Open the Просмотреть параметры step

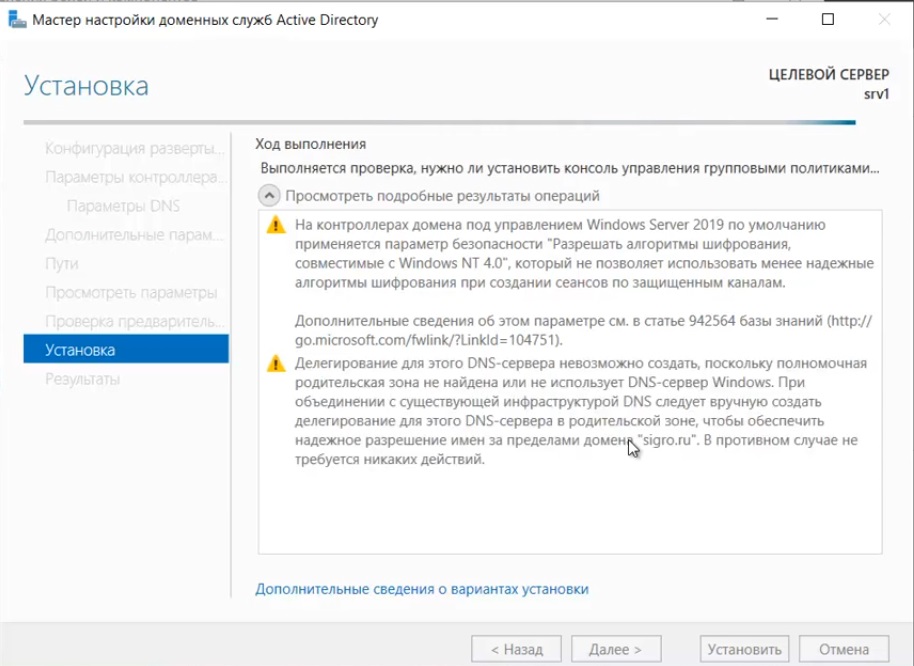(130, 293)
